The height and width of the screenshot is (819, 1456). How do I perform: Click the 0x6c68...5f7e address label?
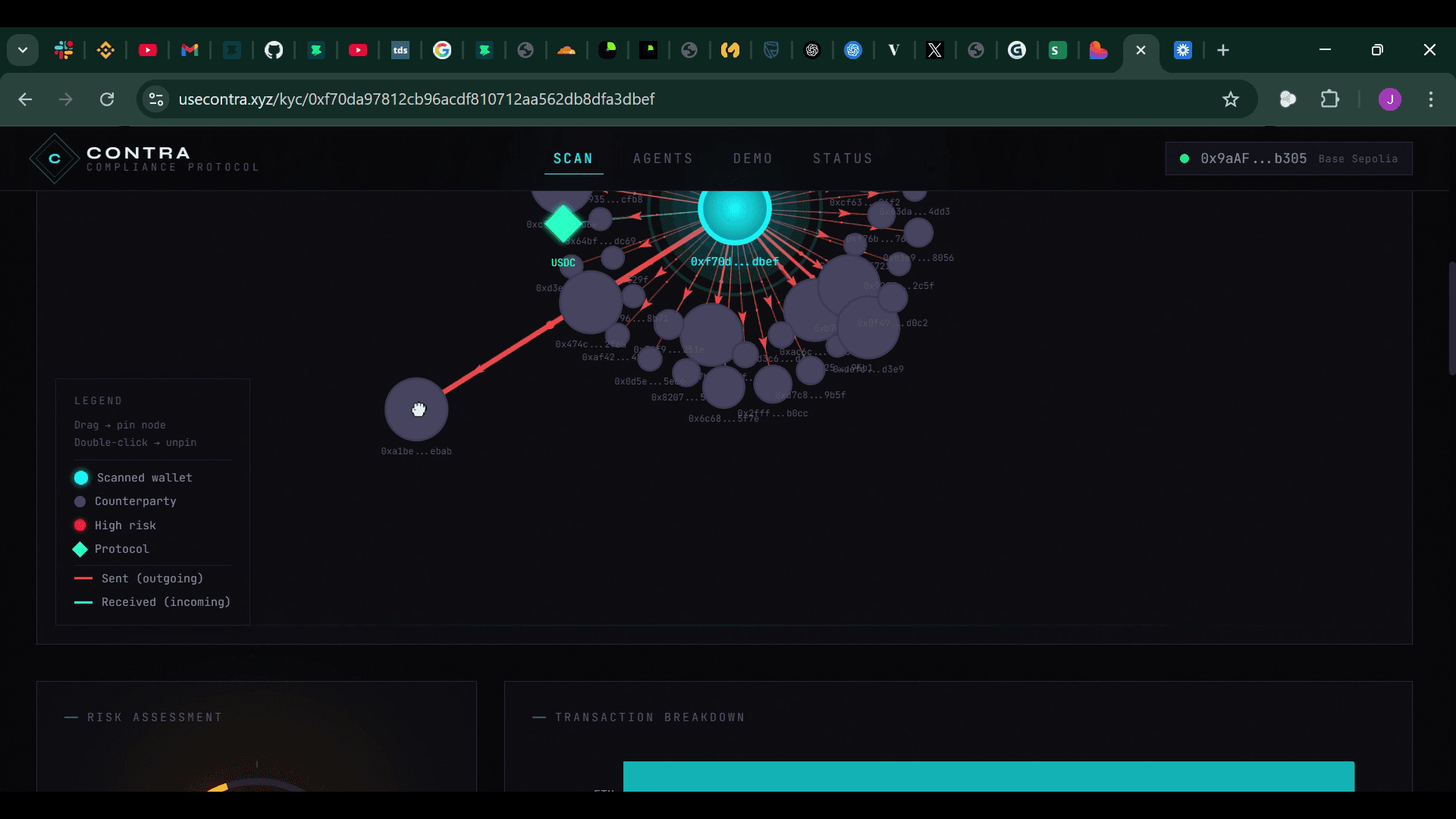click(x=723, y=419)
